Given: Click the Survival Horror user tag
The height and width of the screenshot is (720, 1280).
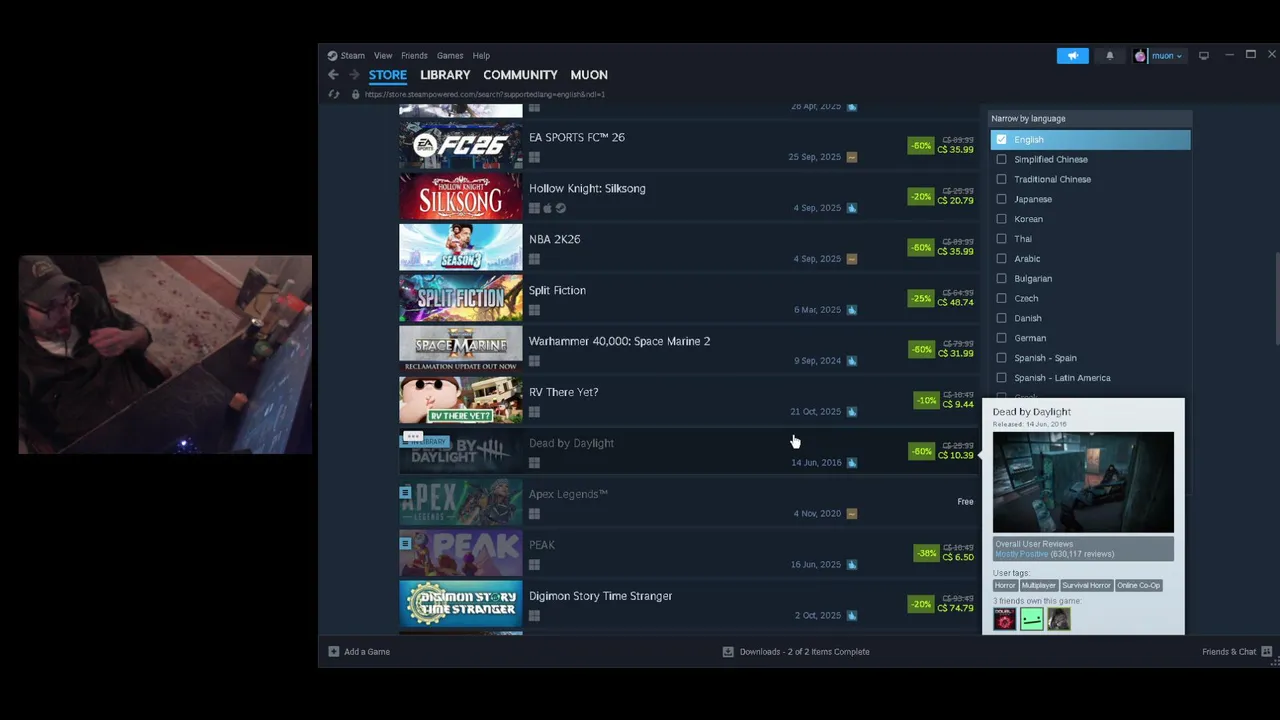Looking at the screenshot, I should point(1086,586).
